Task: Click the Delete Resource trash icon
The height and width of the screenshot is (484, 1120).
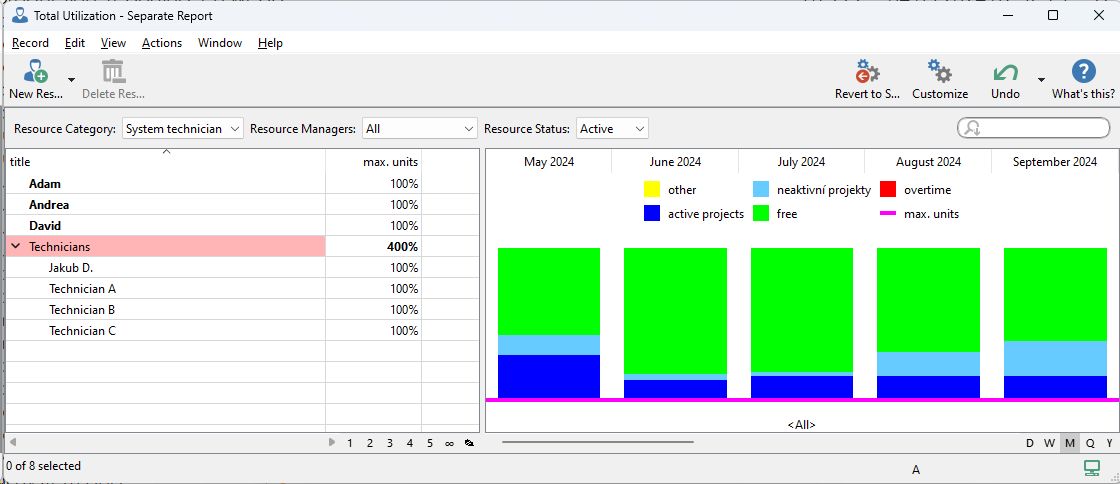Action: (113, 72)
